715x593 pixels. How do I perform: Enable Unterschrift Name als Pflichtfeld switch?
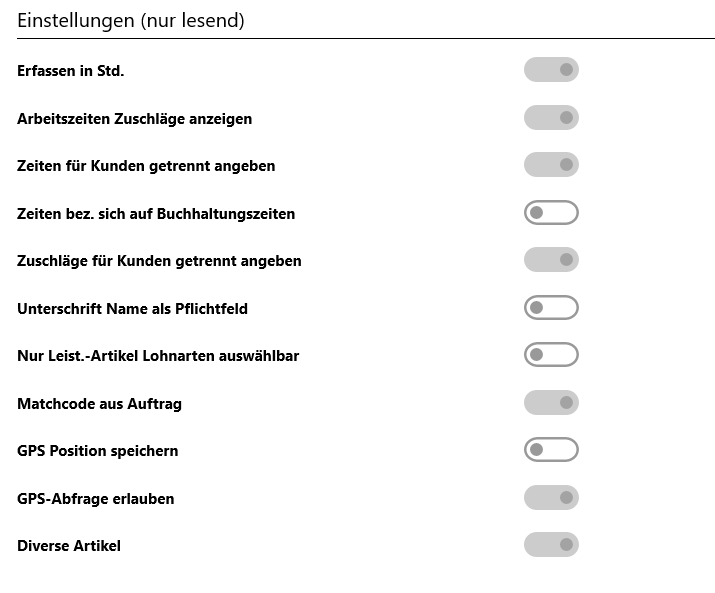[551, 307]
